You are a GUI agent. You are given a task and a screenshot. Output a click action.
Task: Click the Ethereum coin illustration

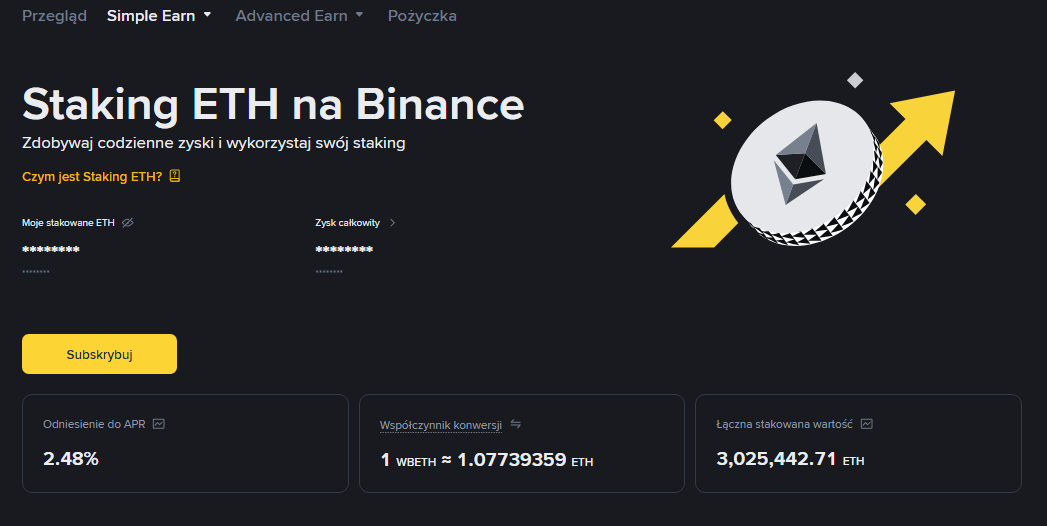tap(807, 174)
